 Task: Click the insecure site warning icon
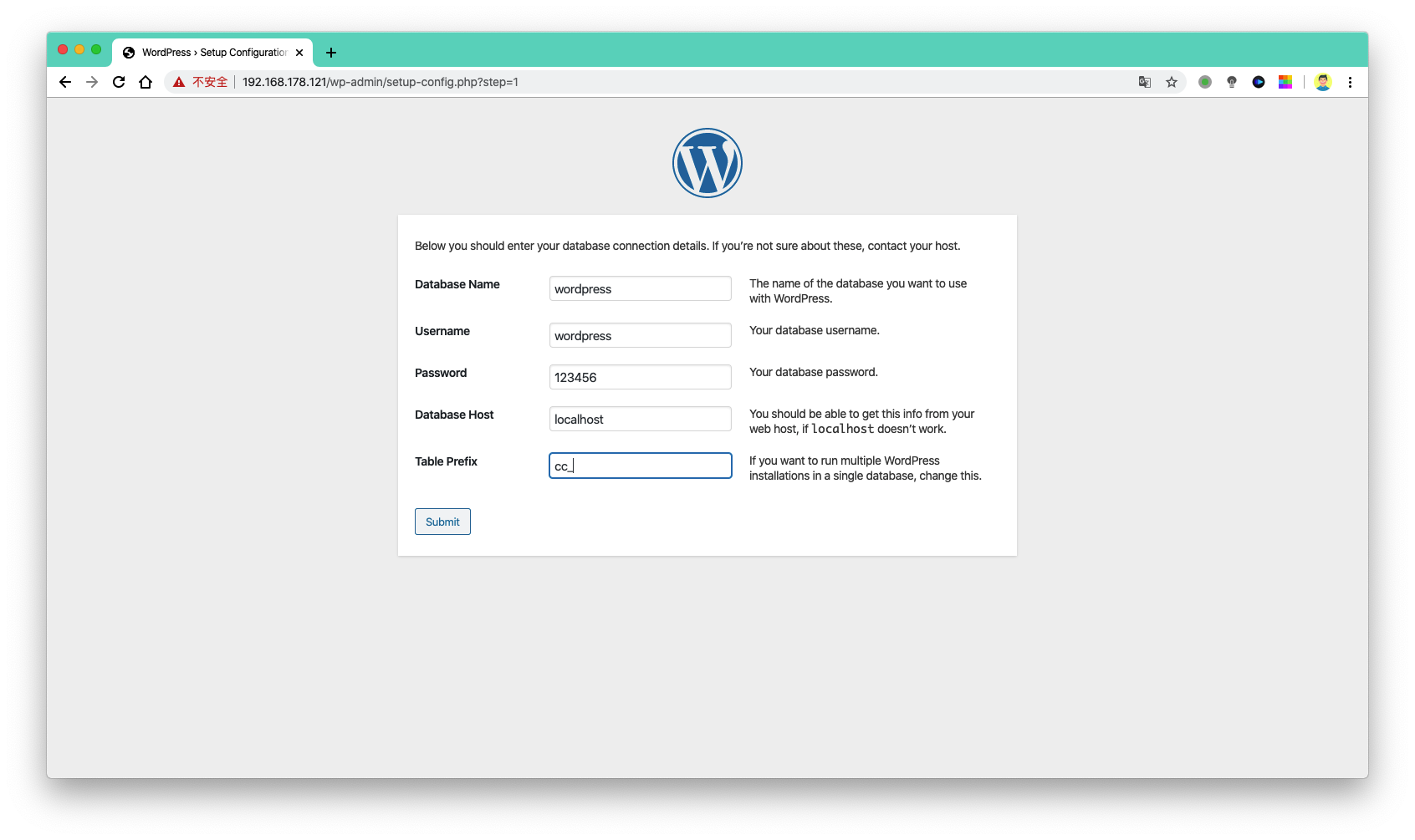pos(179,82)
